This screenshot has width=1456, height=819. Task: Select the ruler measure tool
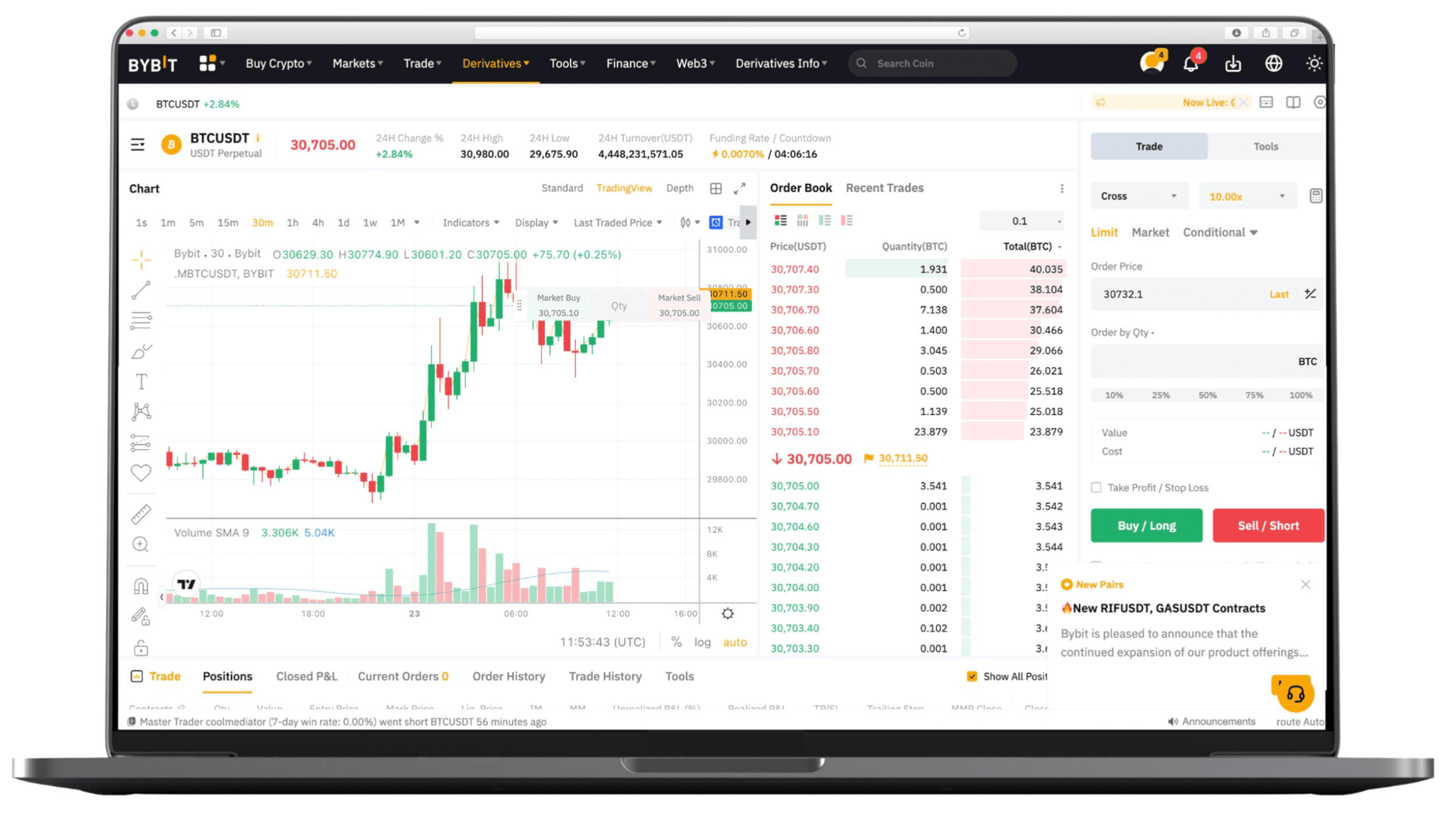point(141,514)
